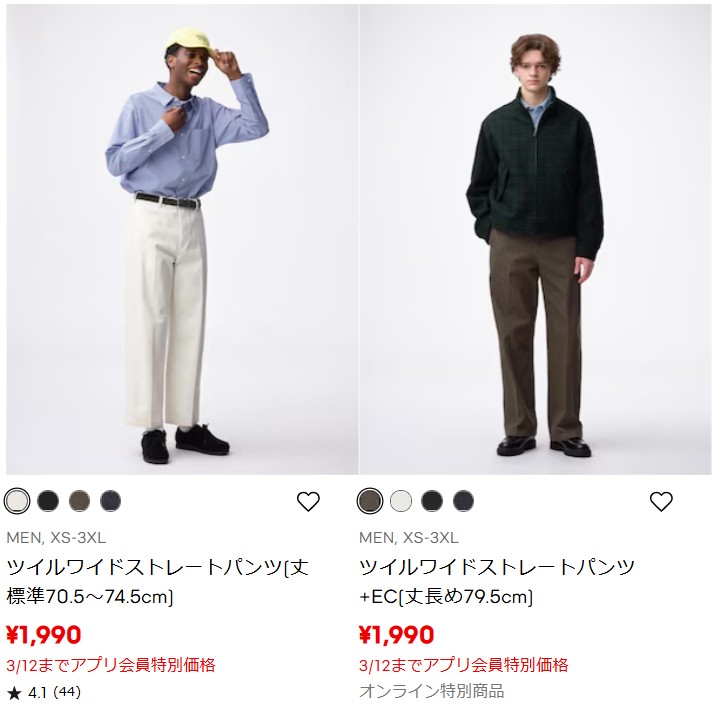Choose black swatch on left product
This screenshot has height=704, width=716.
point(48,501)
